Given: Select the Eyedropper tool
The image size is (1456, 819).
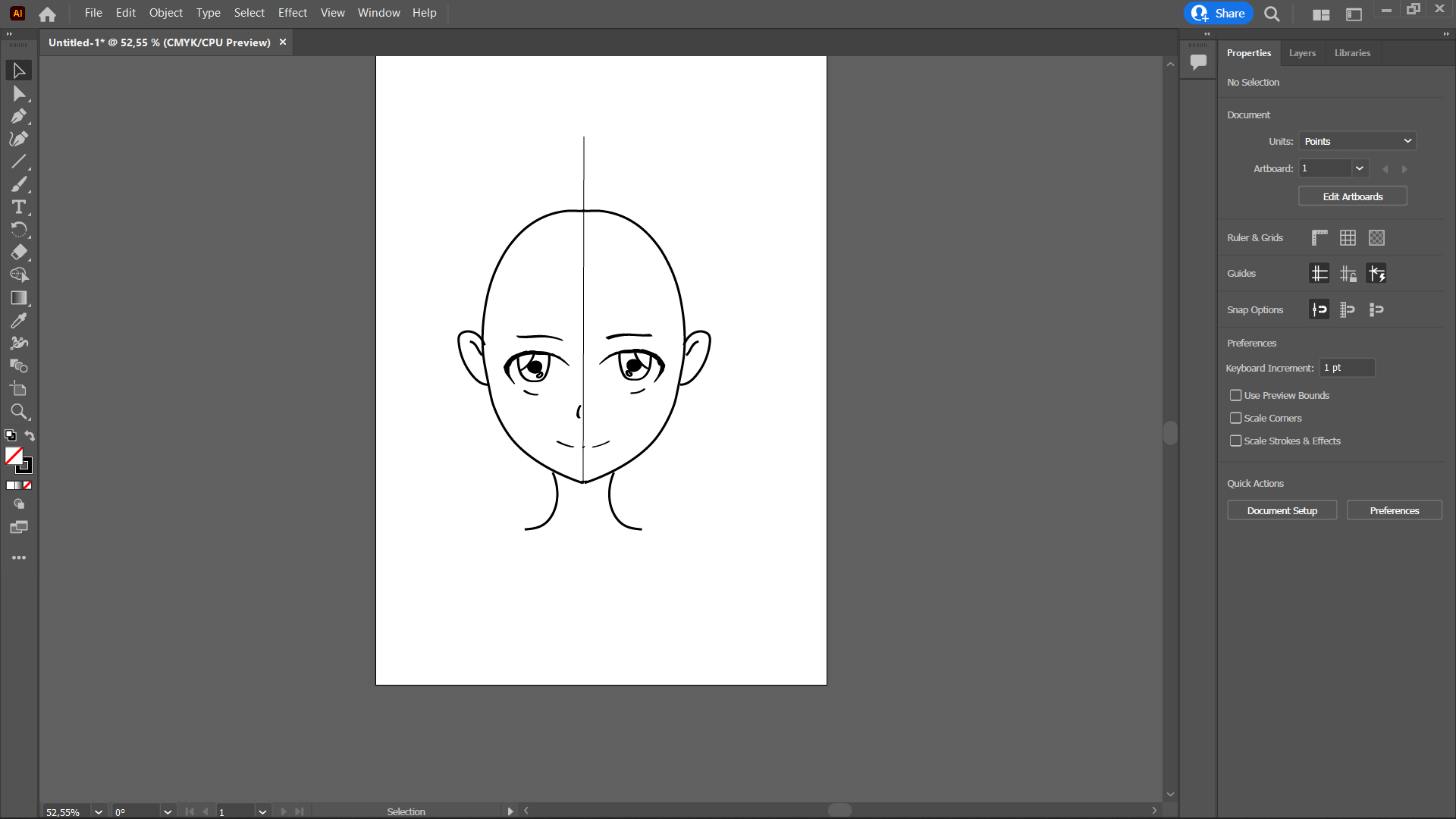Looking at the screenshot, I should click(x=18, y=321).
